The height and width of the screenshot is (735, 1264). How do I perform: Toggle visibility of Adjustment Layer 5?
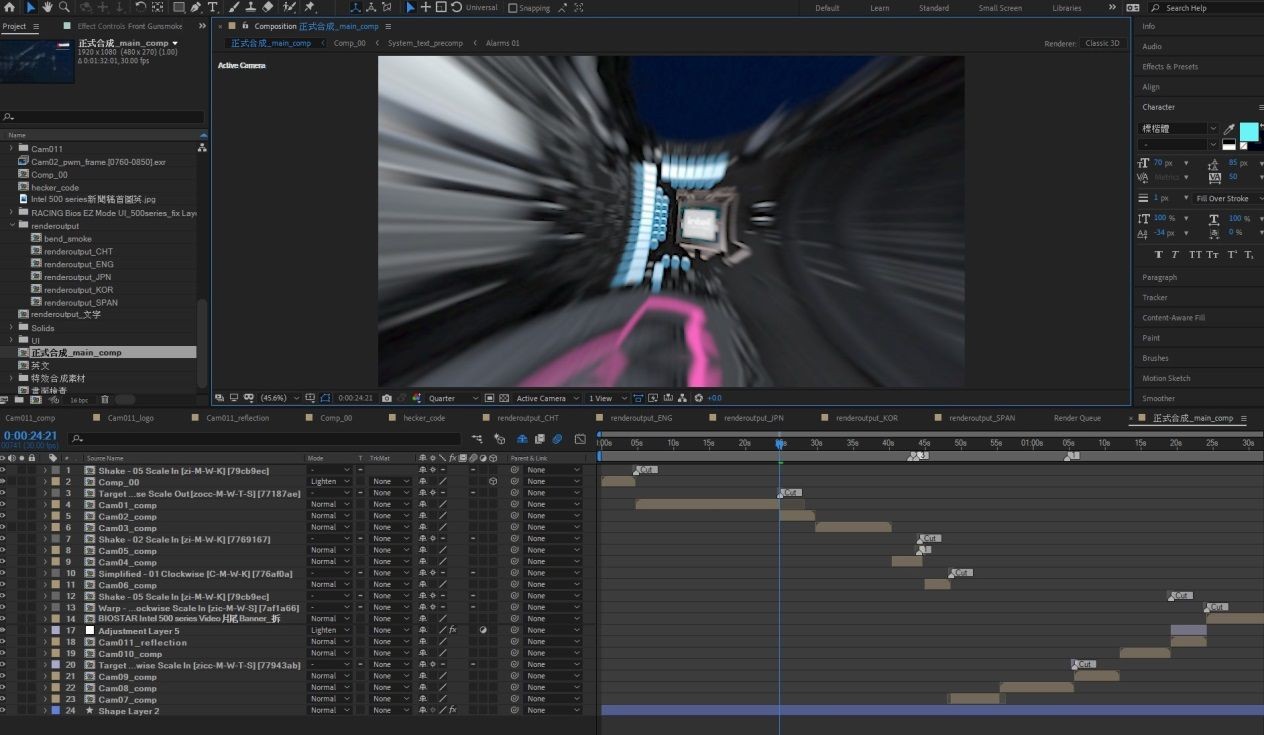[x=3, y=631]
